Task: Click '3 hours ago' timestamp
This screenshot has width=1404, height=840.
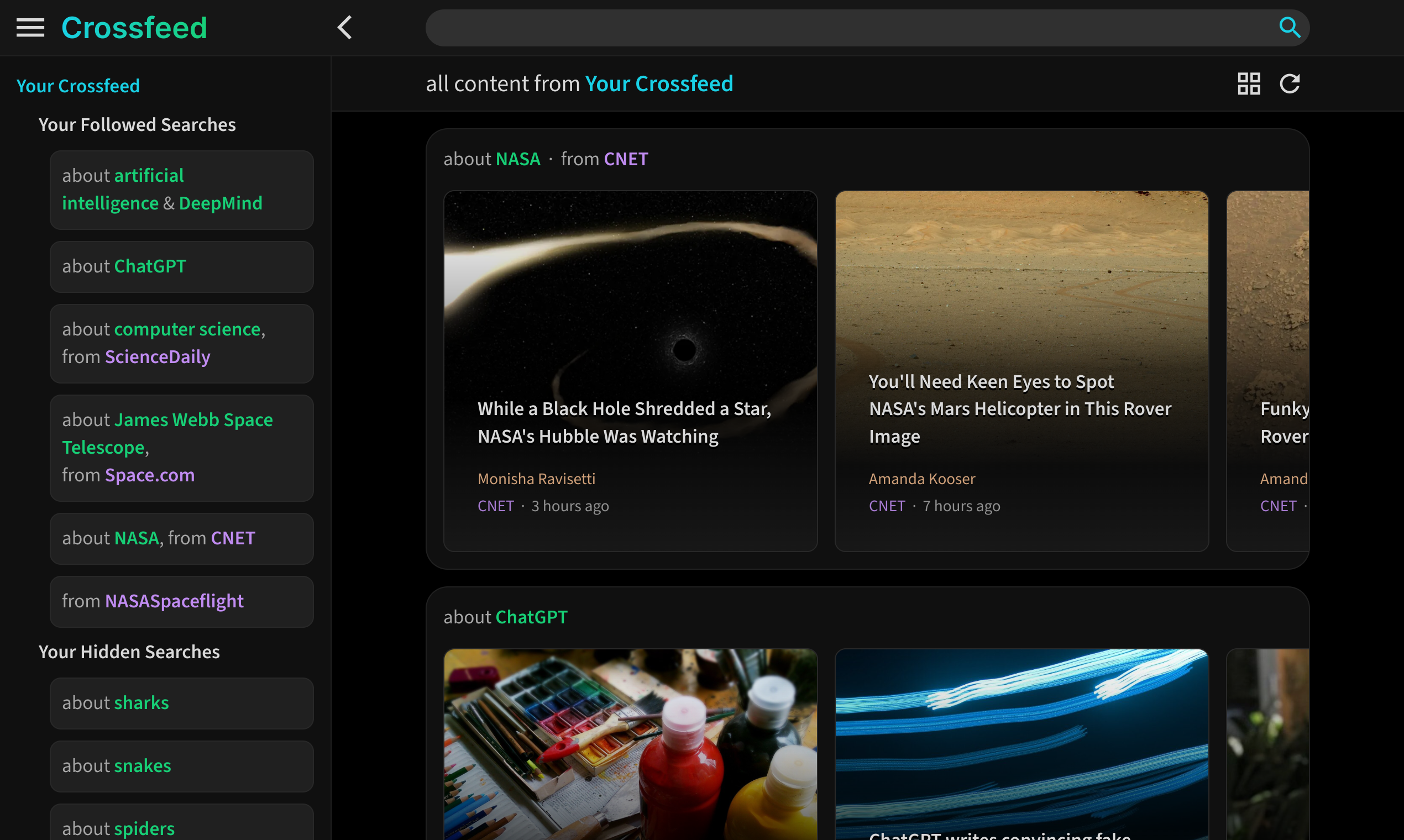Action: pos(569,506)
